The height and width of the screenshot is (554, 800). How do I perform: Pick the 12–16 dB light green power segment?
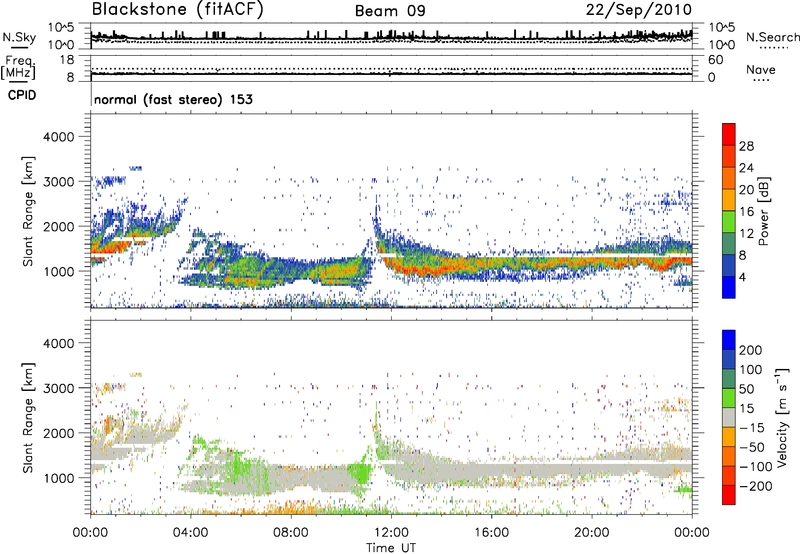click(x=729, y=222)
